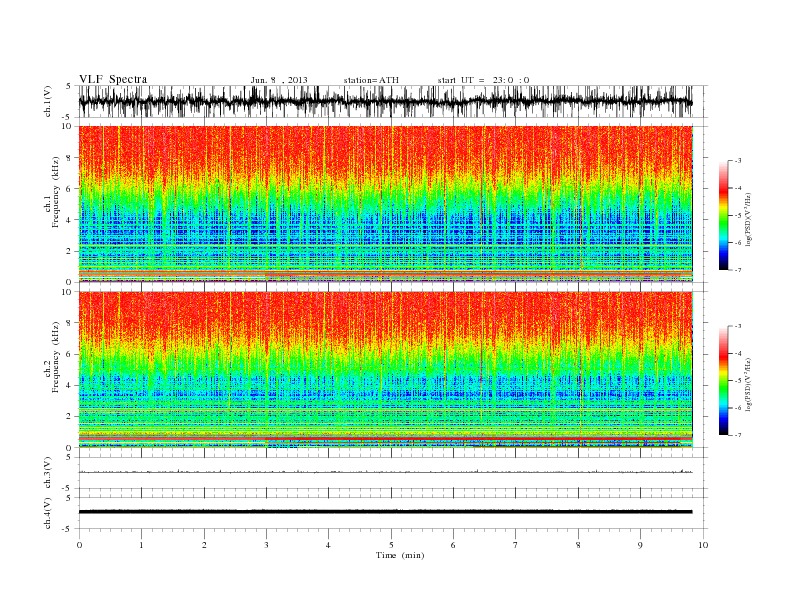The image size is (792, 612).
Task: Click the "7" tick label on the time axis
Action: point(516,545)
